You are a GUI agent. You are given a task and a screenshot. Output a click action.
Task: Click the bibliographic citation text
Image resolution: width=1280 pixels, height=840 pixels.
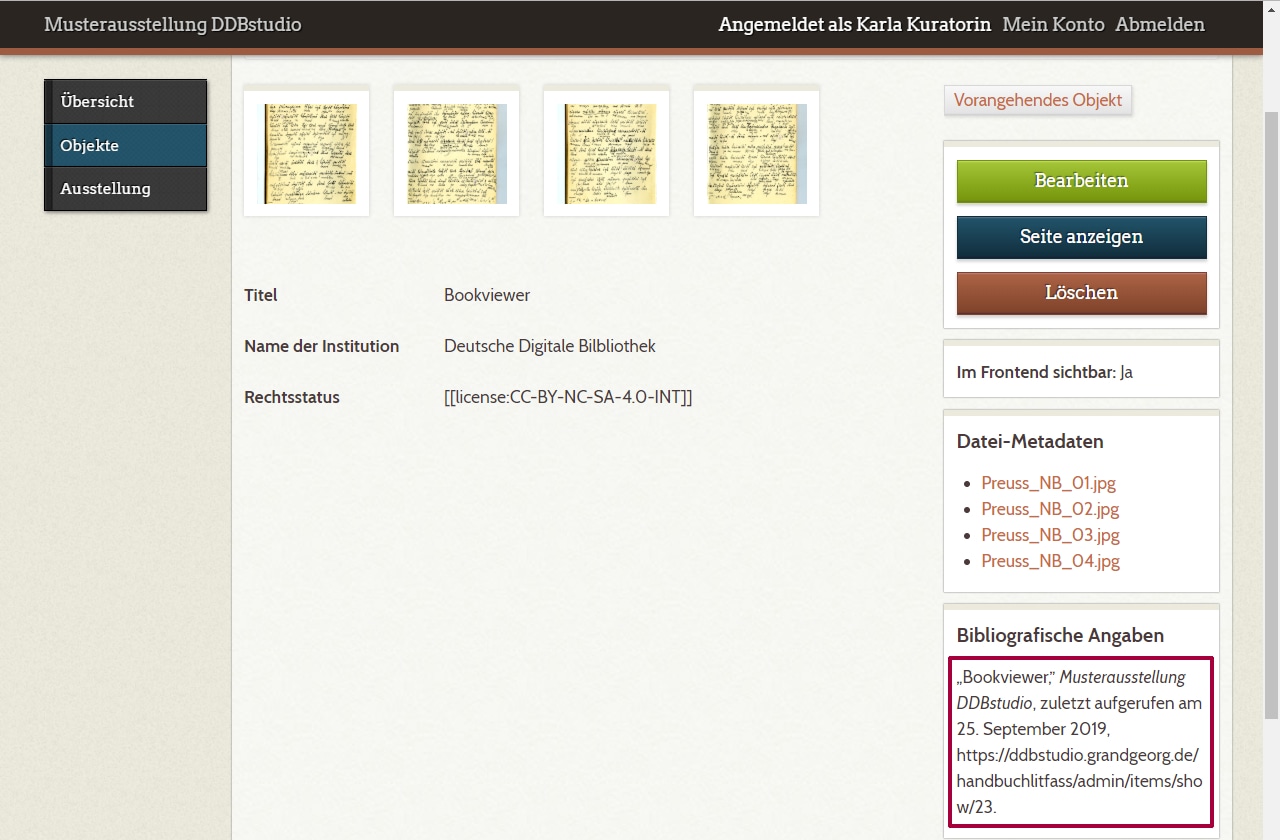pos(1080,742)
